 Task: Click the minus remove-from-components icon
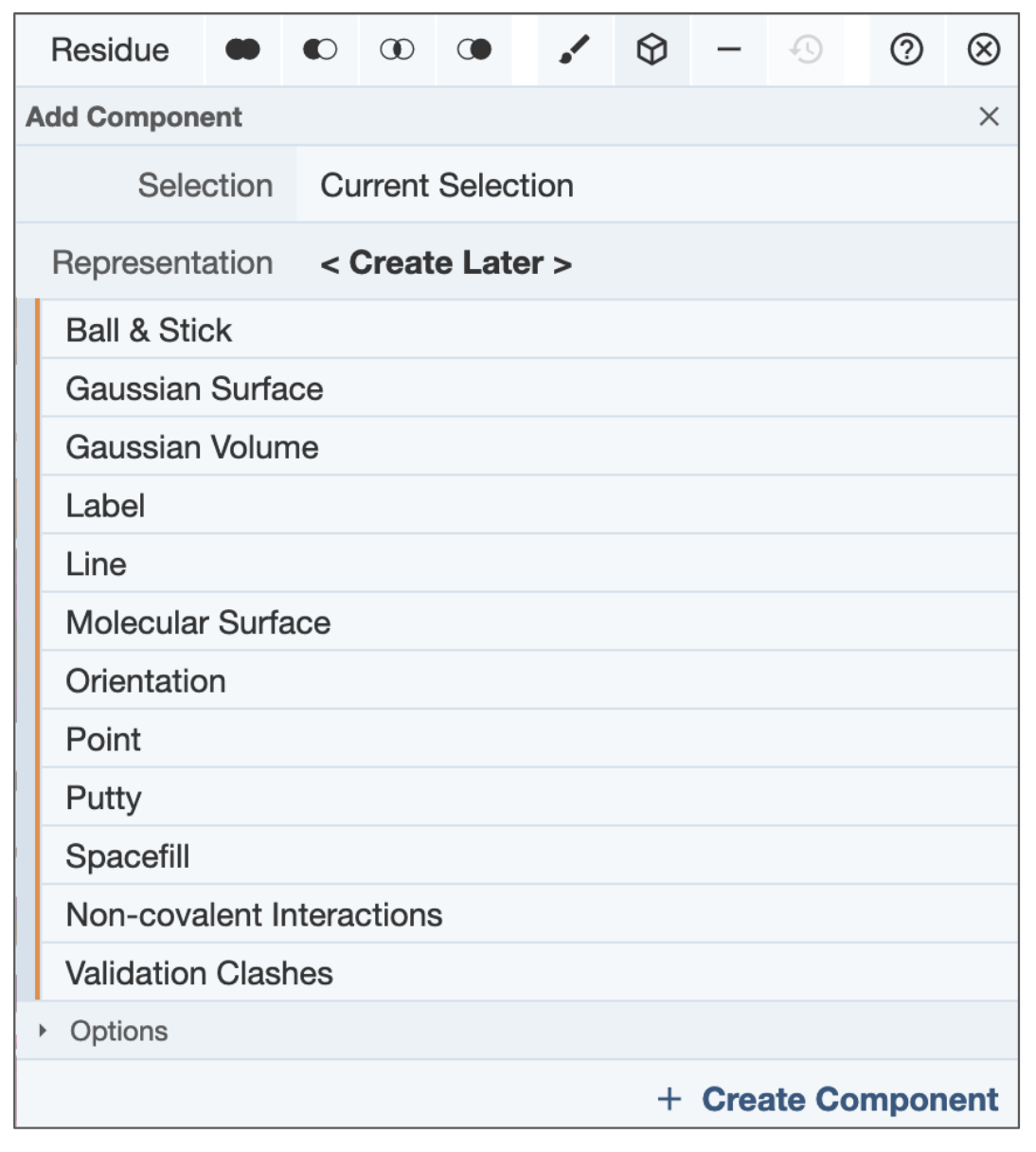click(x=729, y=50)
